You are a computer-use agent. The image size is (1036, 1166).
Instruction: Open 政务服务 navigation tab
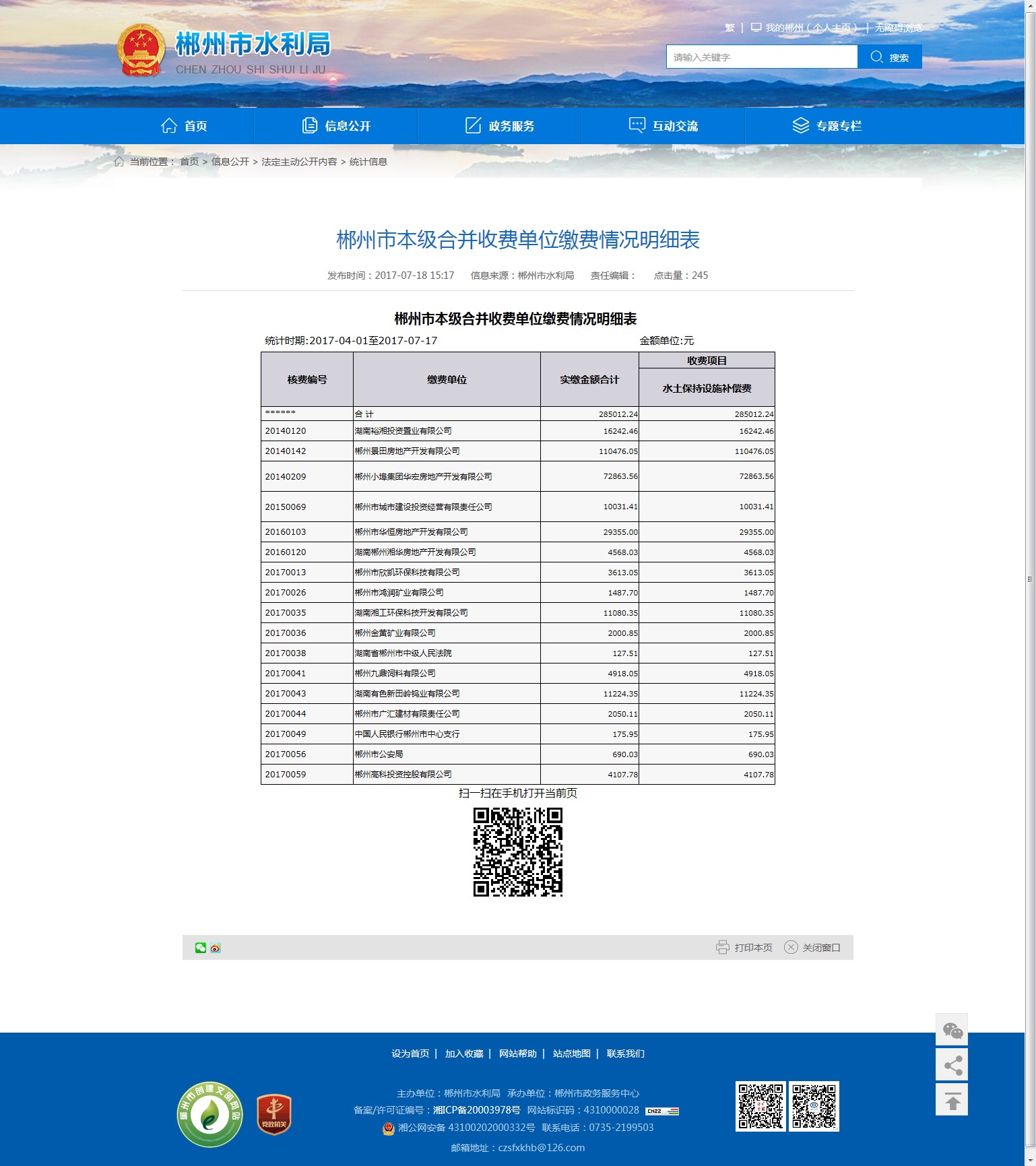pyautogui.click(x=500, y=126)
